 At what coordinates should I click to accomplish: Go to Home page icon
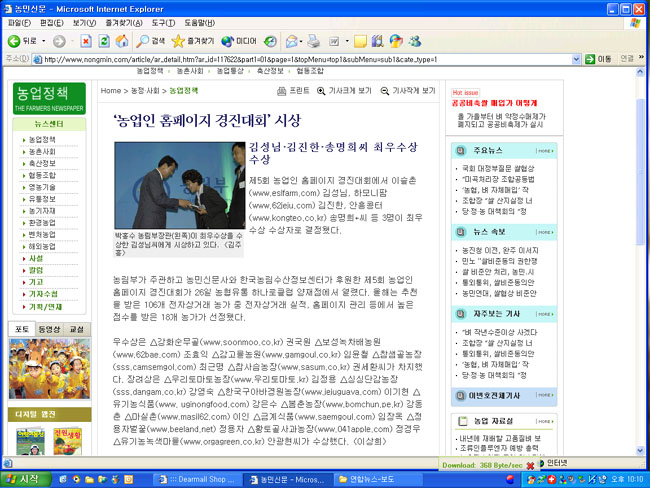point(122,41)
